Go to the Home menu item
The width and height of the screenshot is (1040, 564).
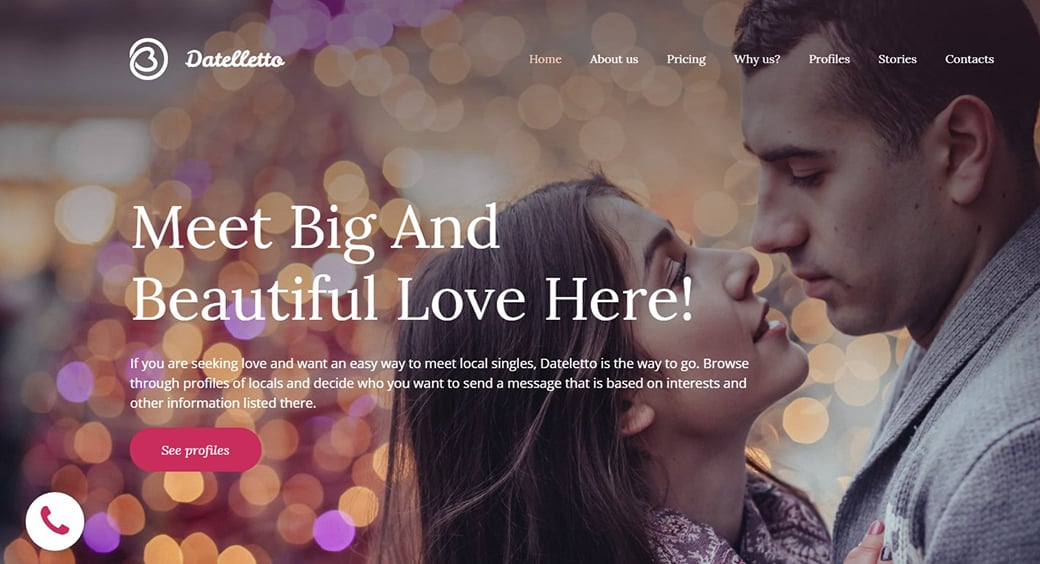pyautogui.click(x=545, y=59)
